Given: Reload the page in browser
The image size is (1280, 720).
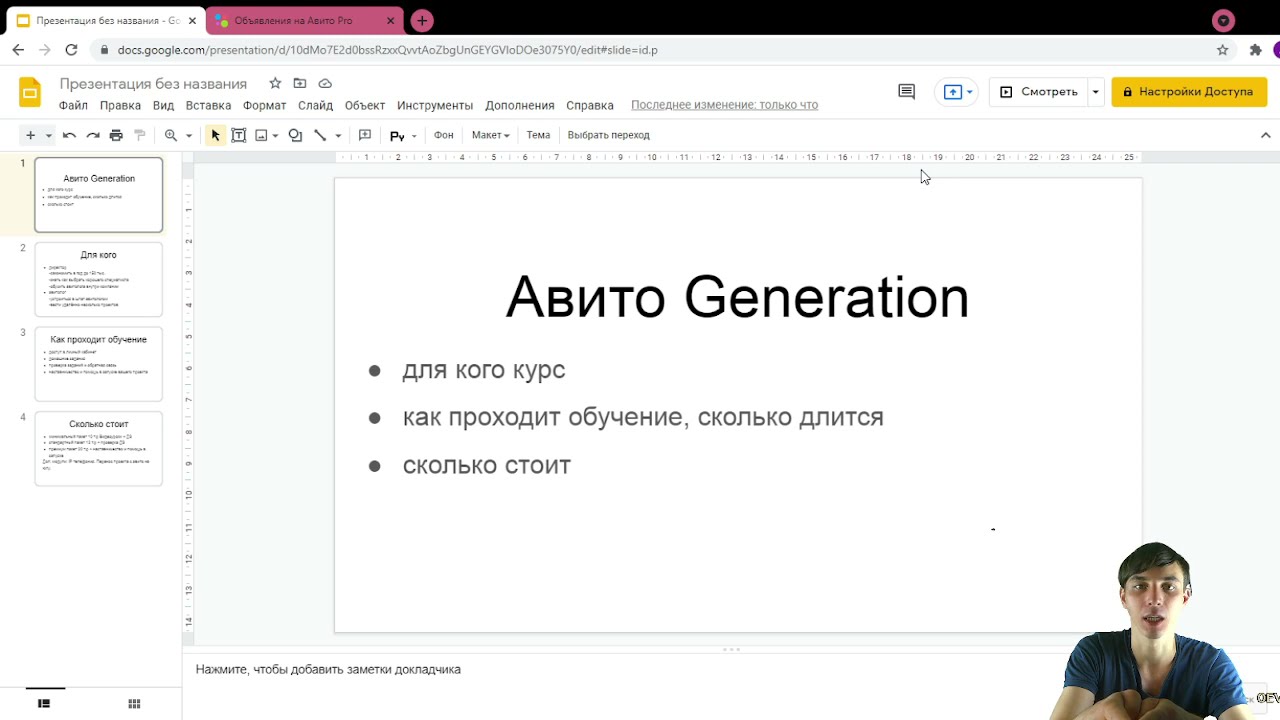Looking at the screenshot, I should pos(71,50).
